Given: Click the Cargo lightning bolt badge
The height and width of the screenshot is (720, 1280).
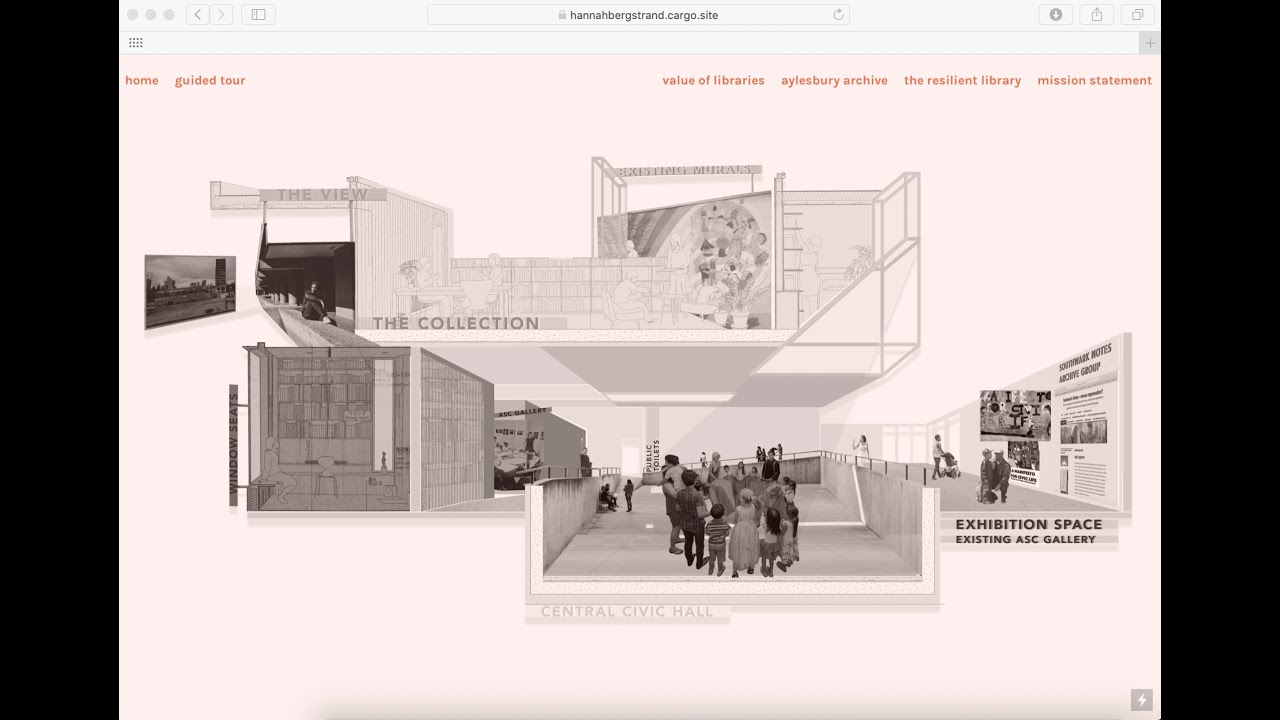Looking at the screenshot, I should point(1141,700).
